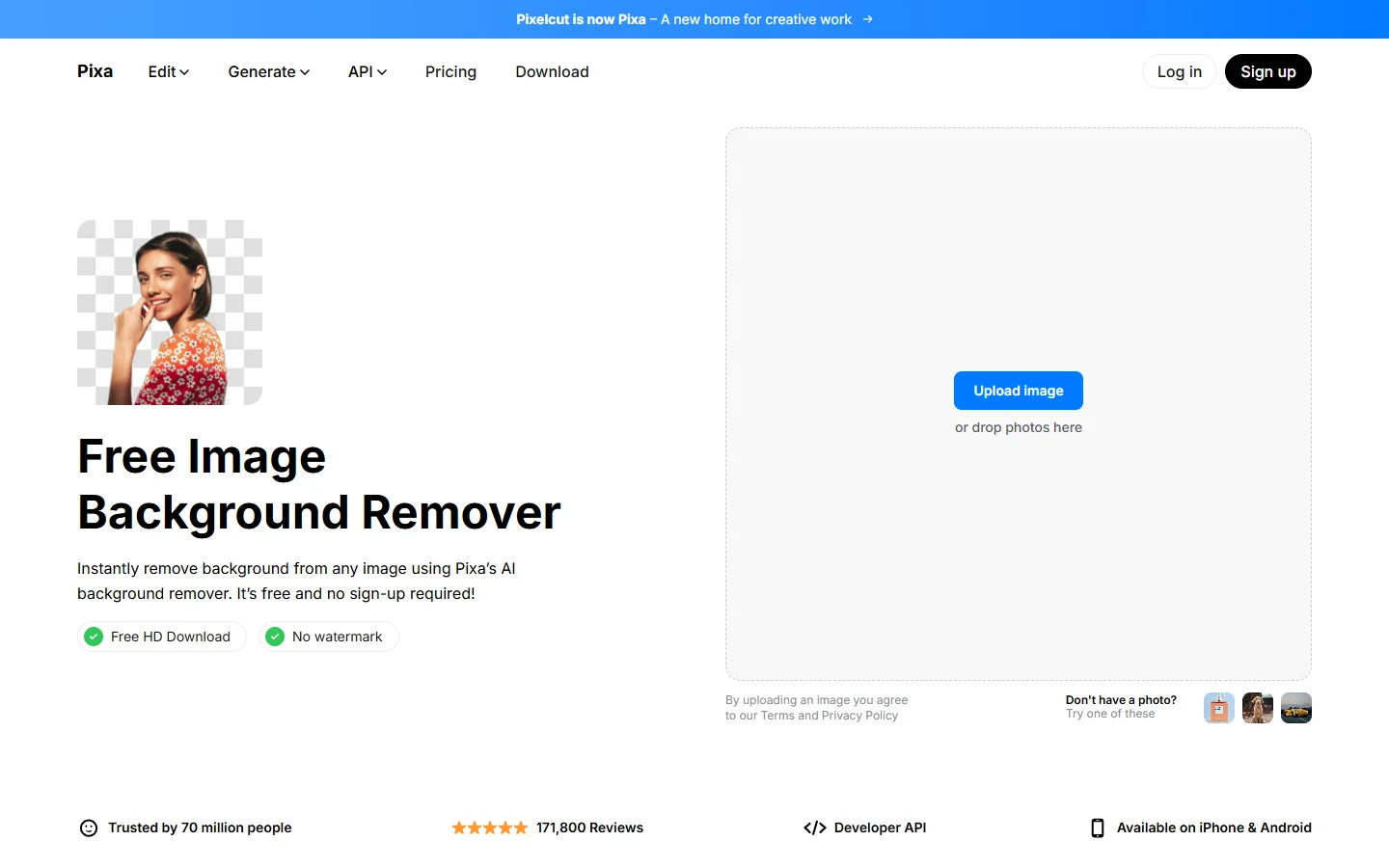Click the green checkmark on Free HD Download
The height and width of the screenshot is (868, 1389).
[94, 637]
